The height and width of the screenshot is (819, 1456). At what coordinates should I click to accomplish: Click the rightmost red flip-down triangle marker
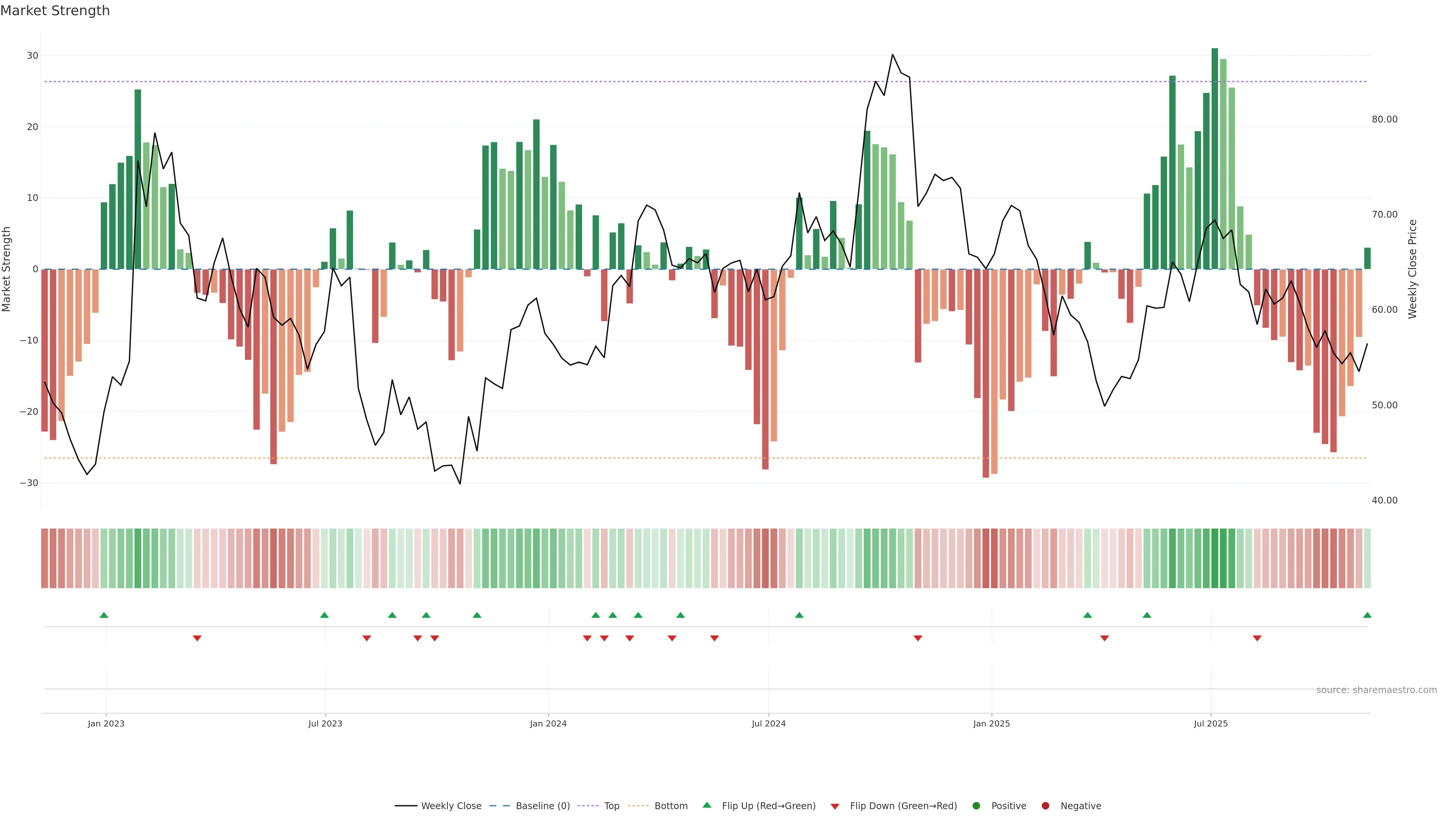(1257, 638)
